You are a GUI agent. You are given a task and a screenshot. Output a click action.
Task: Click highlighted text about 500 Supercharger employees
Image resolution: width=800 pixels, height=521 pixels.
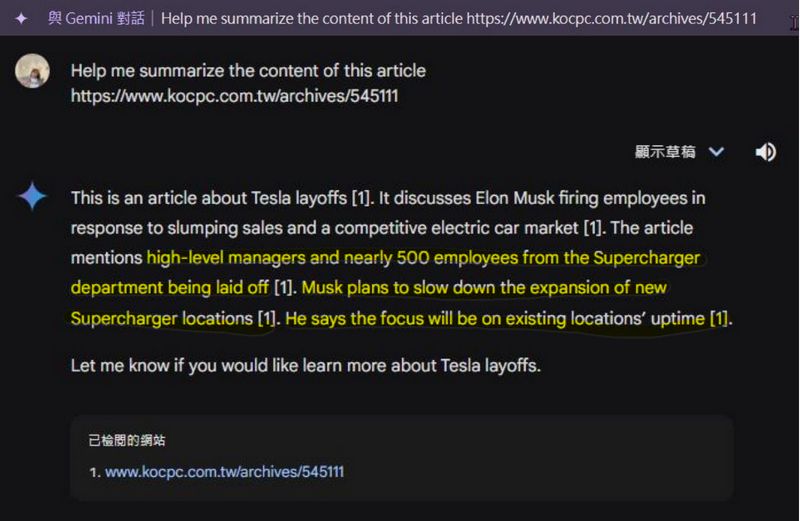(x=386, y=272)
